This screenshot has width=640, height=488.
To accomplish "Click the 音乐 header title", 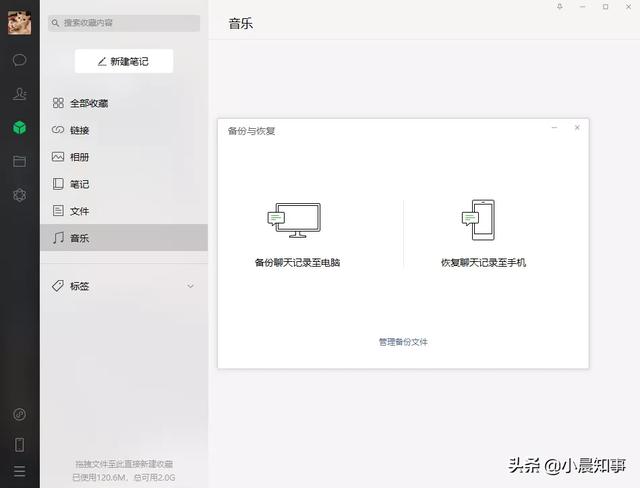I will pos(241,24).
